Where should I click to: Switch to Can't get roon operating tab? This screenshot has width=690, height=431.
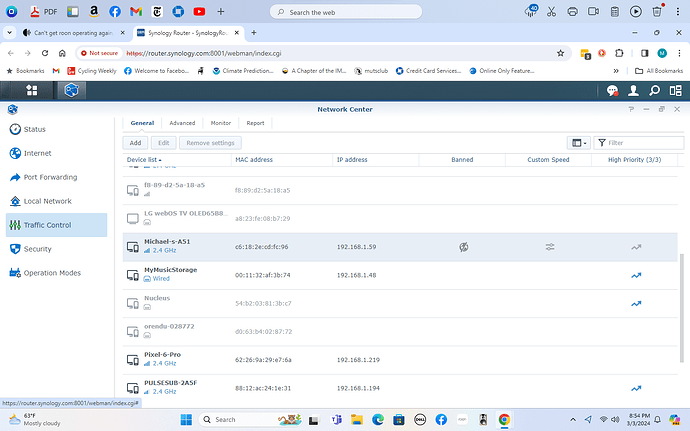73,33
